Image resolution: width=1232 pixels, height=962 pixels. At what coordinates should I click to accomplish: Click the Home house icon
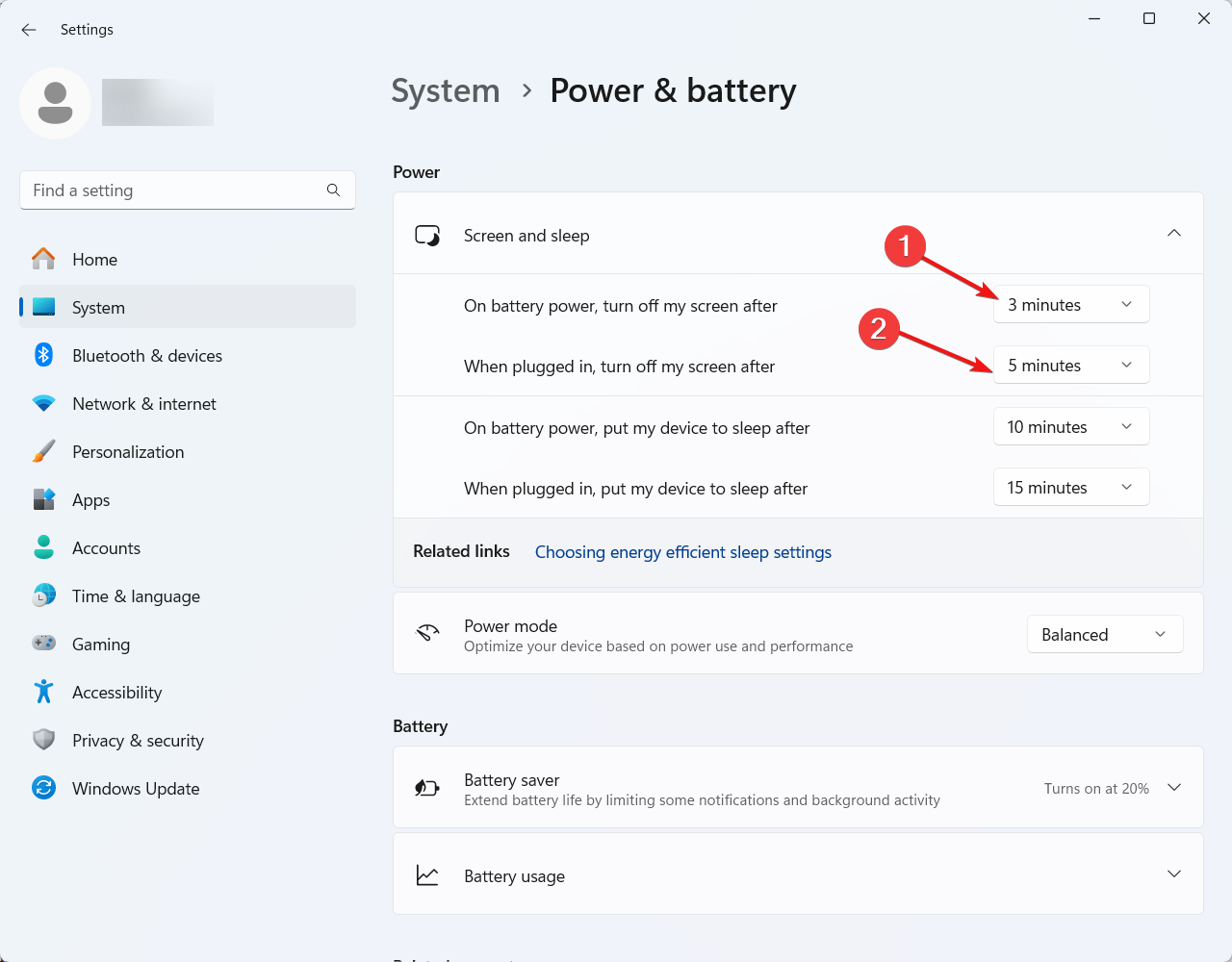43,260
